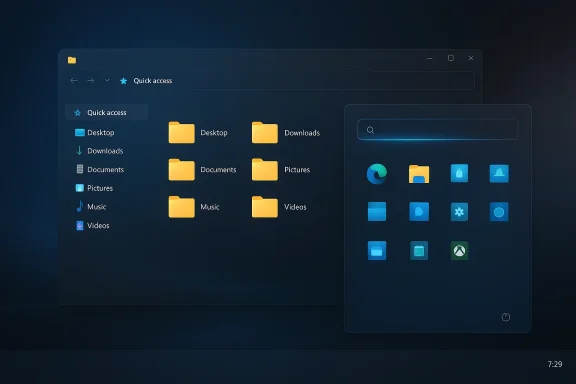Launch File Explorer from the start menu
The image size is (576, 384).
coord(419,174)
